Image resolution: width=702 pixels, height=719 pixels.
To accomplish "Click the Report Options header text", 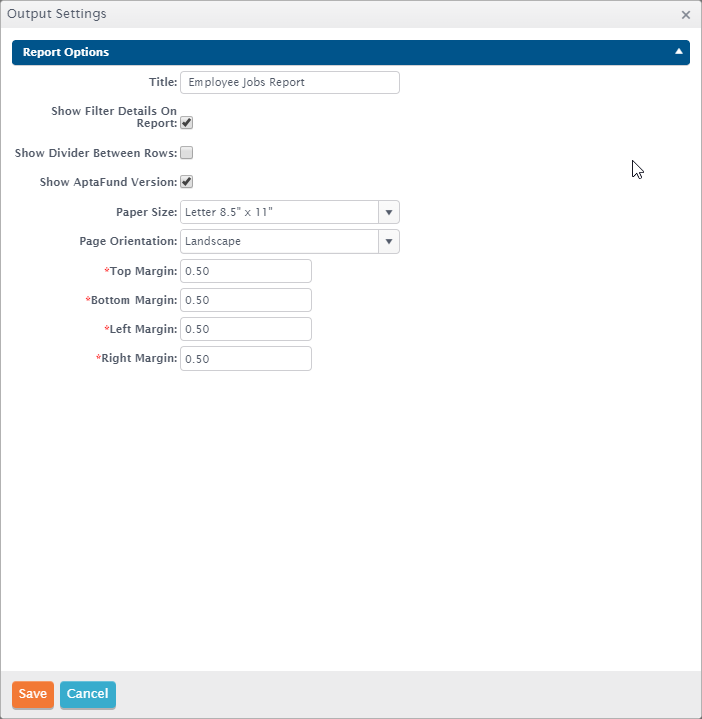I will pos(66,52).
